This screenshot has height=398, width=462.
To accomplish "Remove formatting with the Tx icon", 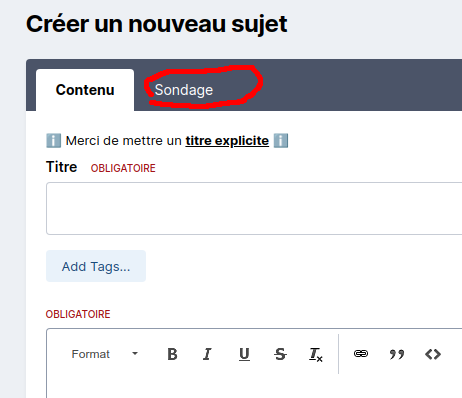I will (x=316, y=355).
